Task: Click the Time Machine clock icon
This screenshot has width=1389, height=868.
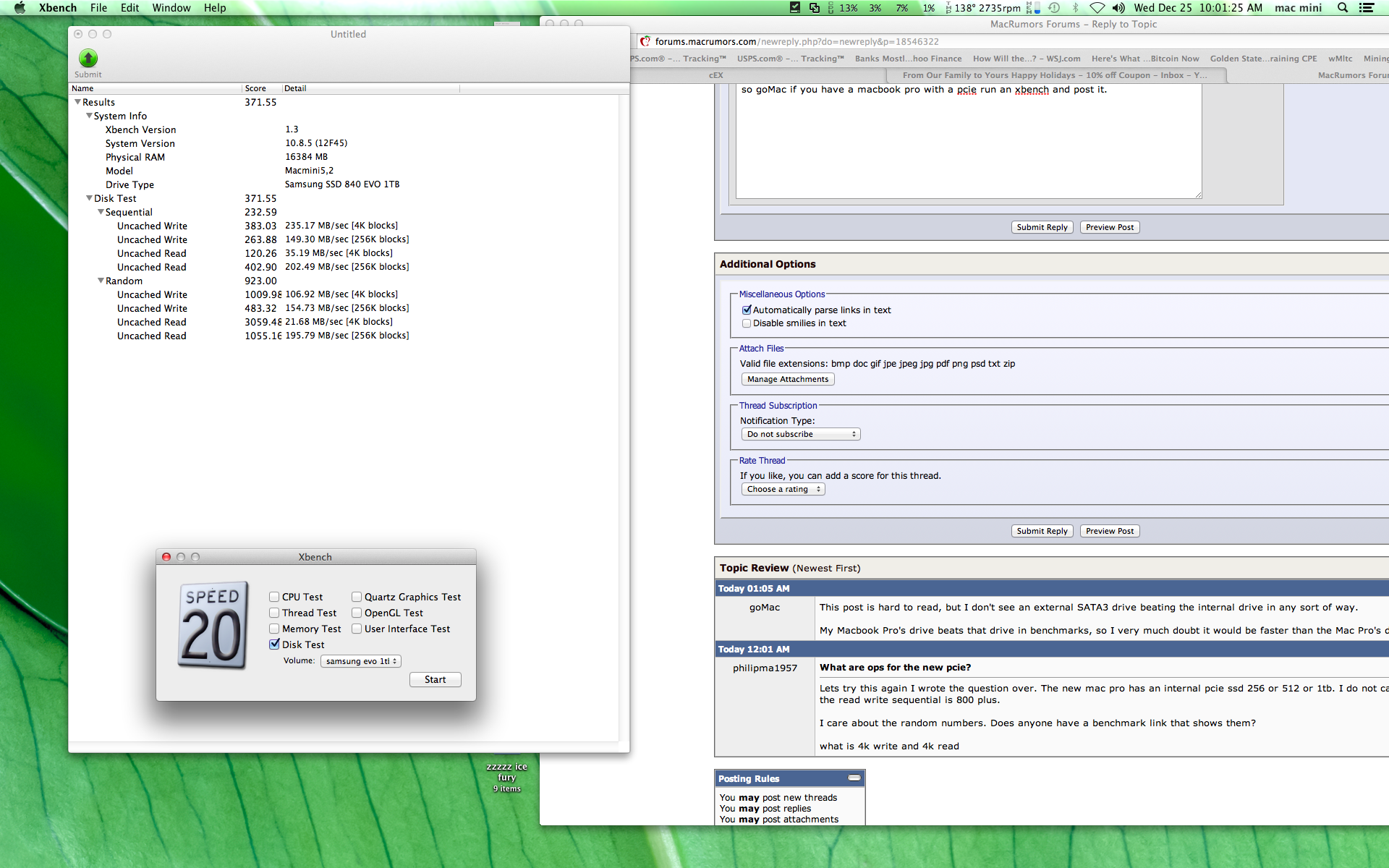Action: coord(1054,8)
